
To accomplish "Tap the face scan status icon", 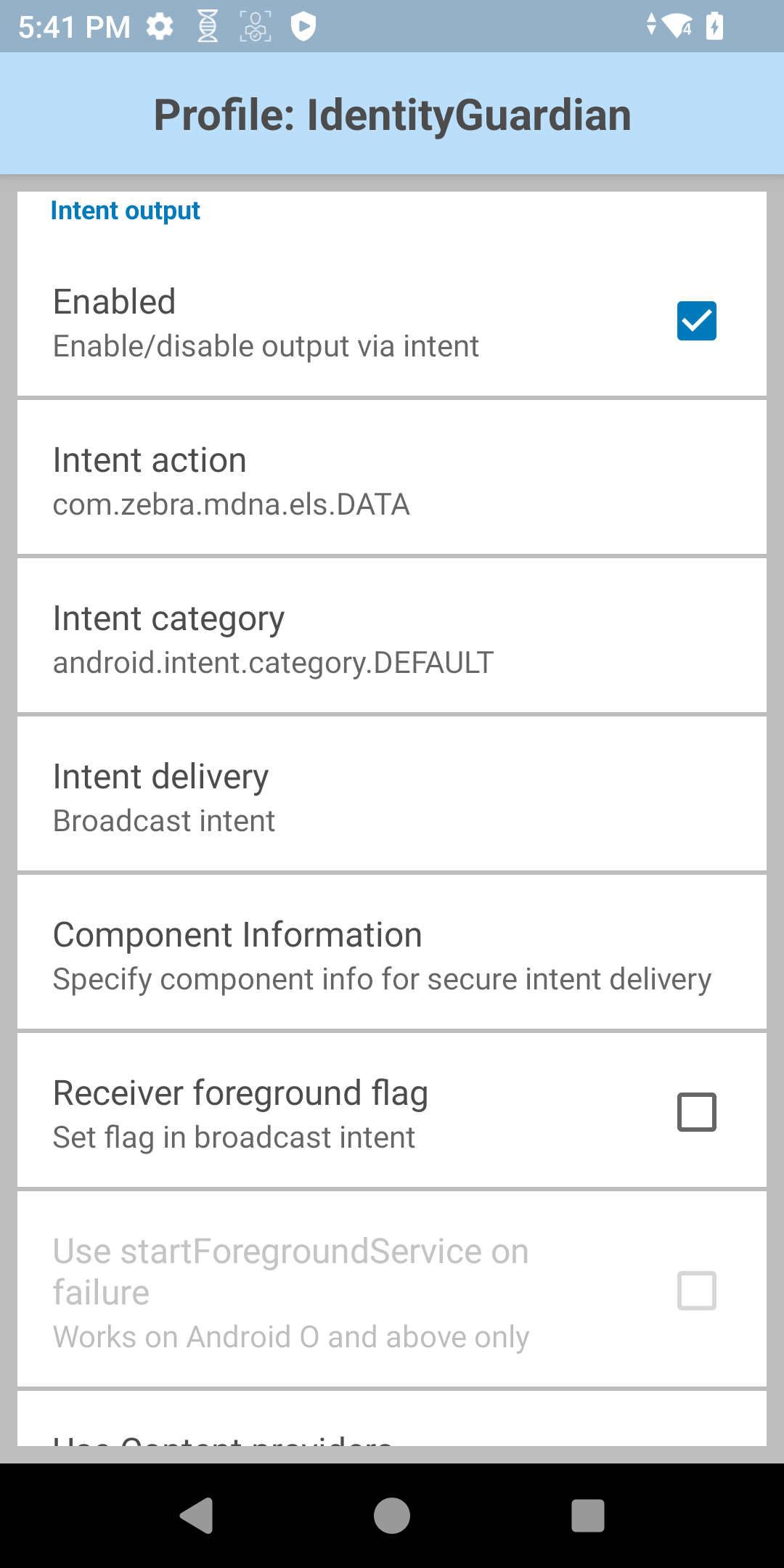I will [x=256, y=27].
